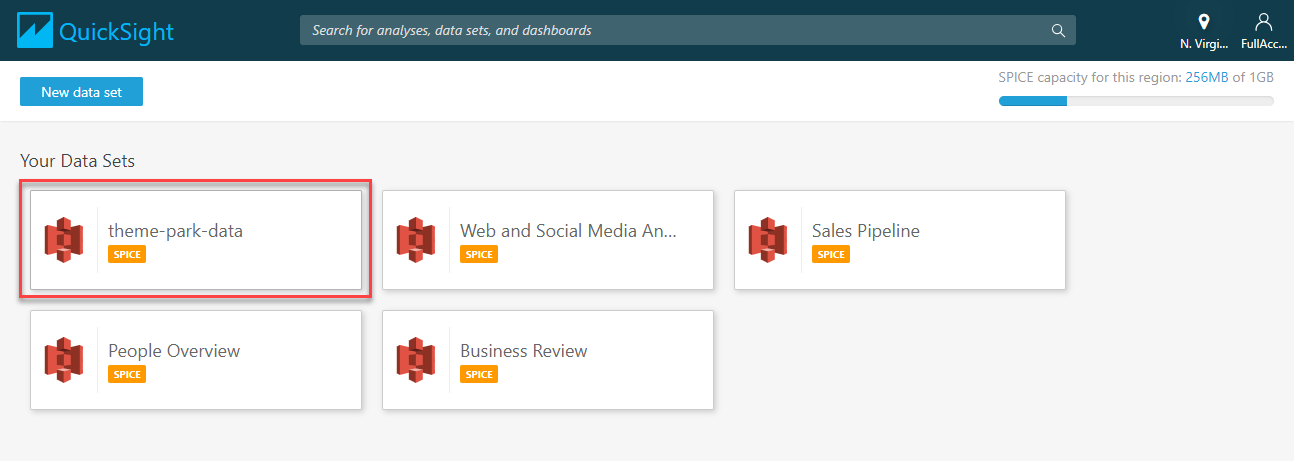Click the People Overview S3 icon
This screenshot has width=1294, height=461.
[63, 360]
